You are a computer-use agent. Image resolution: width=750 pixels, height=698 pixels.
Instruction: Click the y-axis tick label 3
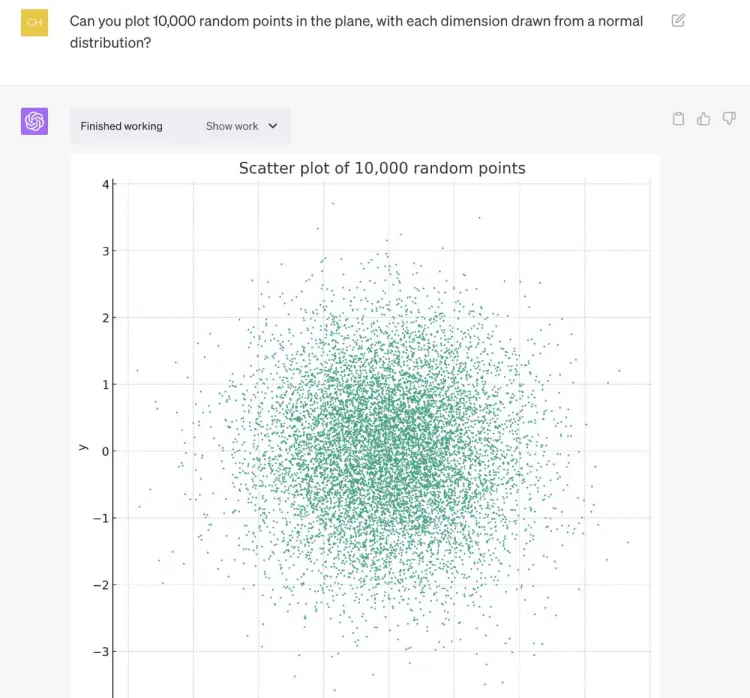click(104, 251)
